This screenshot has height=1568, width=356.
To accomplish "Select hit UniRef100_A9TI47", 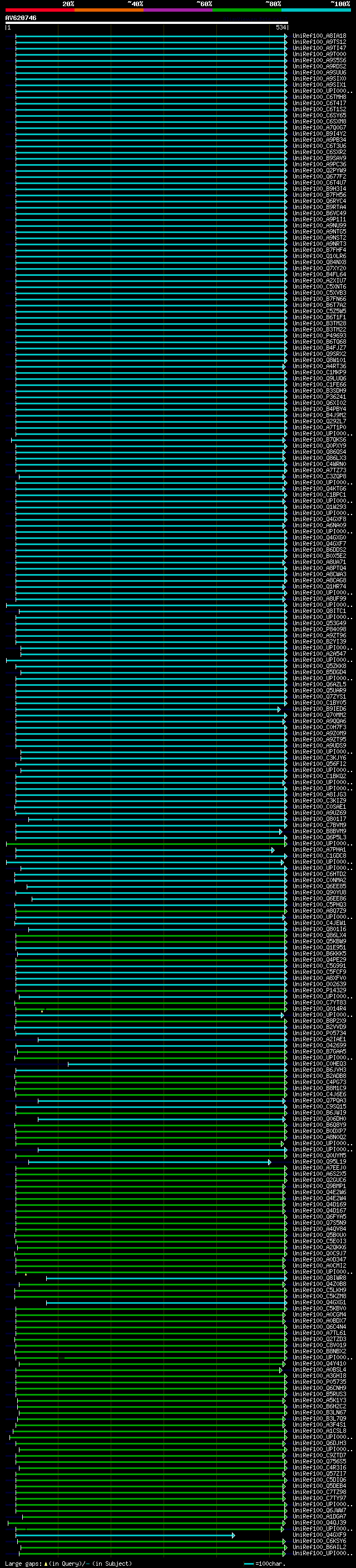I will pyautogui.click(x=319, y=48).
